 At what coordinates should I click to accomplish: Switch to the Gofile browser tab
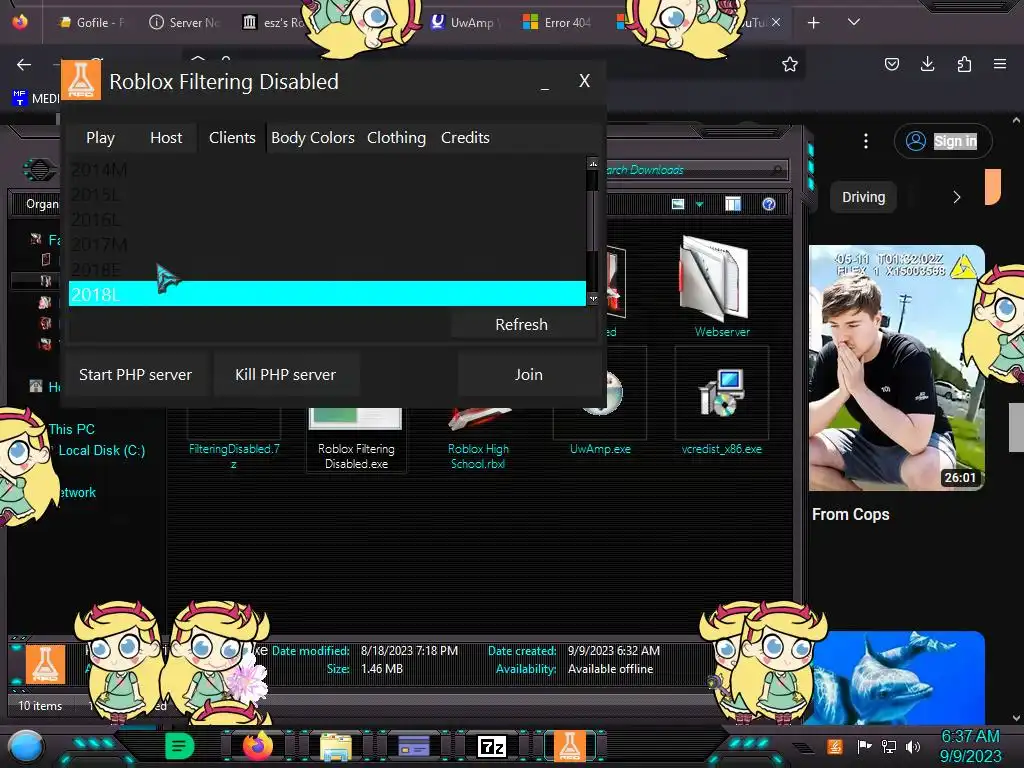pyautogui.click(x=91, y=22)
